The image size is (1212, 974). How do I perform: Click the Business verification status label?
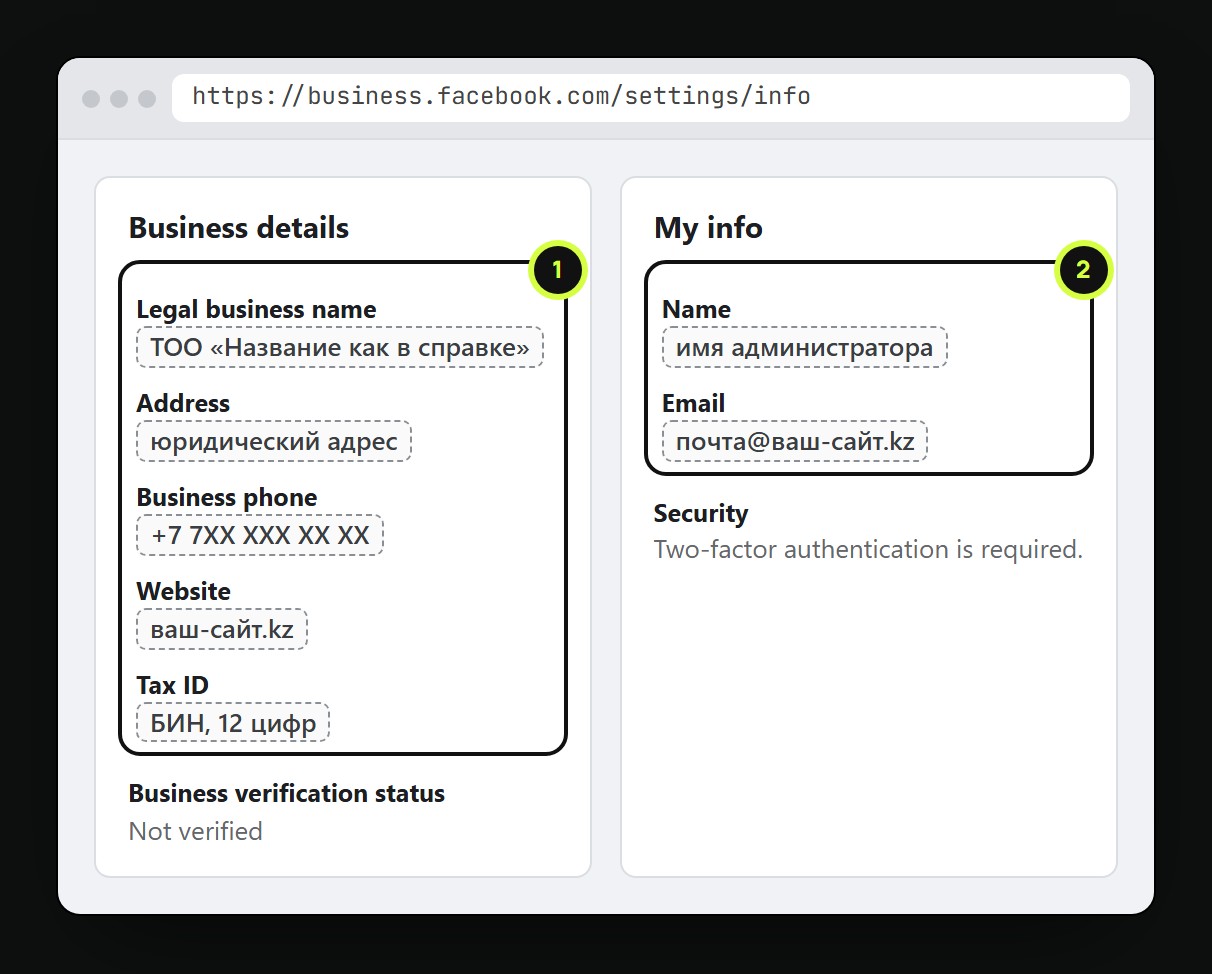pyautogui.click(x=287, y=793)
